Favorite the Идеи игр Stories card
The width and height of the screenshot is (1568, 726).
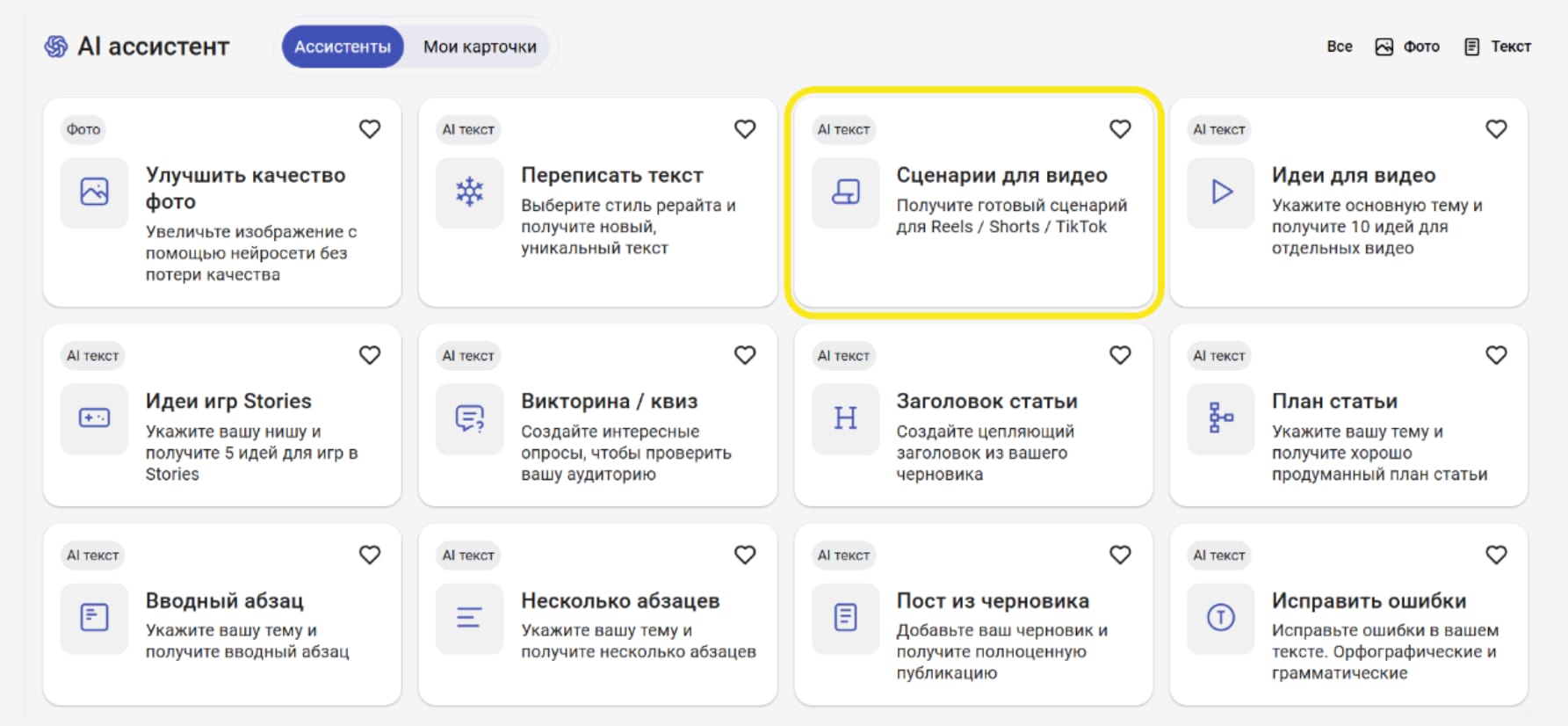click(x=370, y=355)
